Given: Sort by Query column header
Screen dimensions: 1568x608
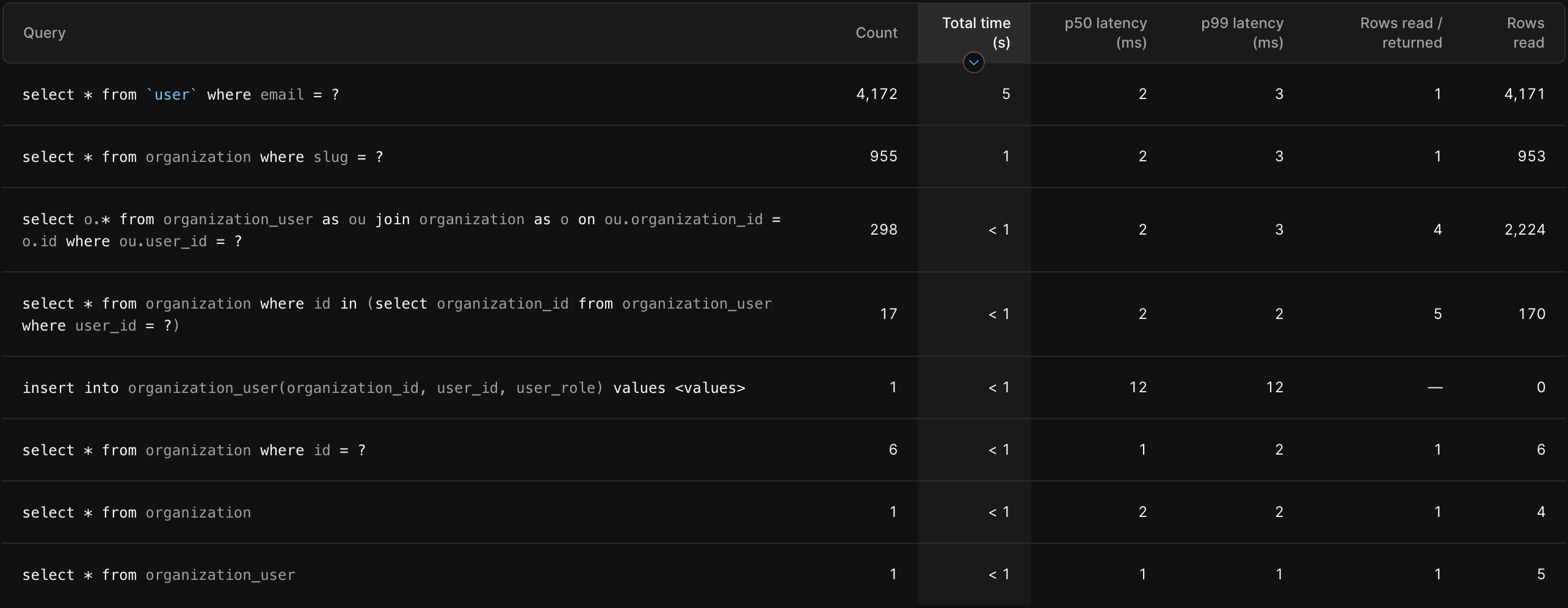Looking at the screenshot, I should (44, 33).
